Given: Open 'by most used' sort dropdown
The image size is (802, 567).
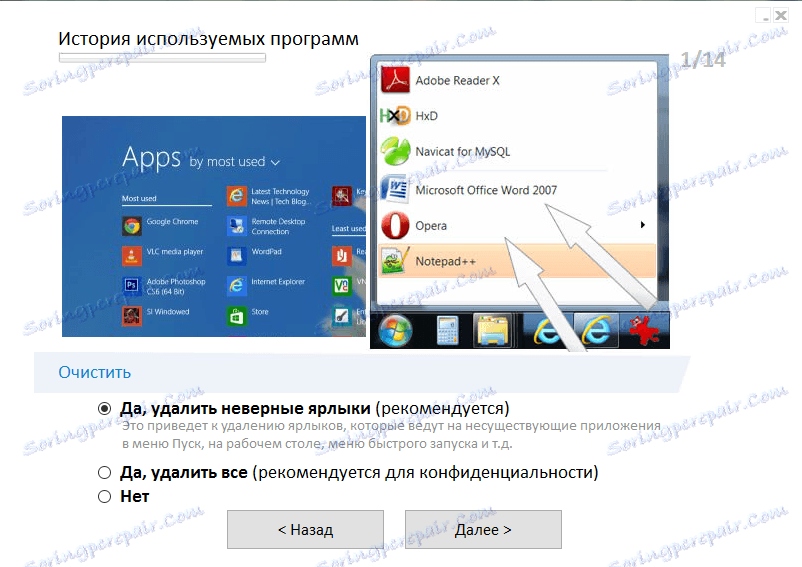Looking at the screenshot, I should 235,162.
